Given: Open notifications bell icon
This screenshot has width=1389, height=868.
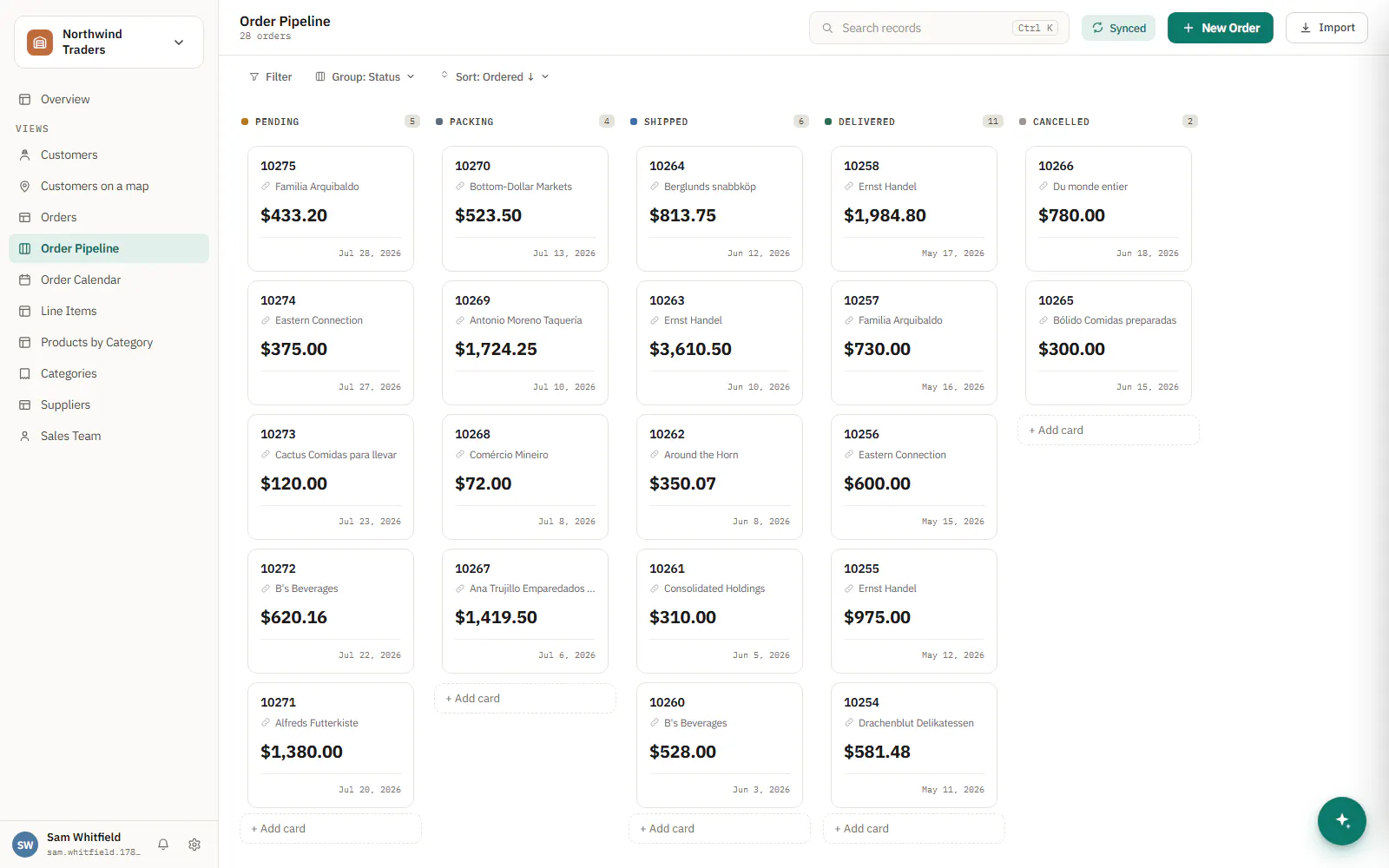Looking at the screenshot, I should click(x=162, y=844).
